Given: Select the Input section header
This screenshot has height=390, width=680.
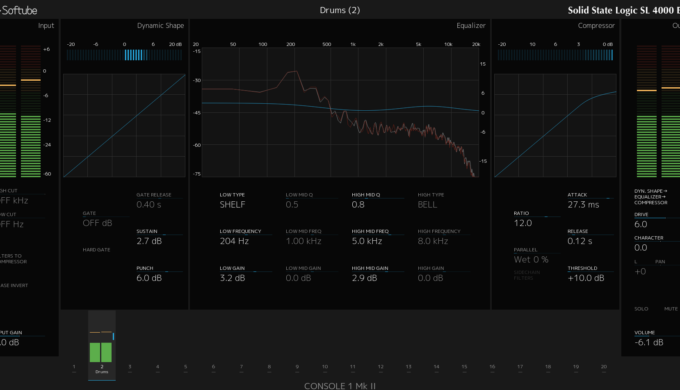Looking at the screenshot, I should pos(46,26).
